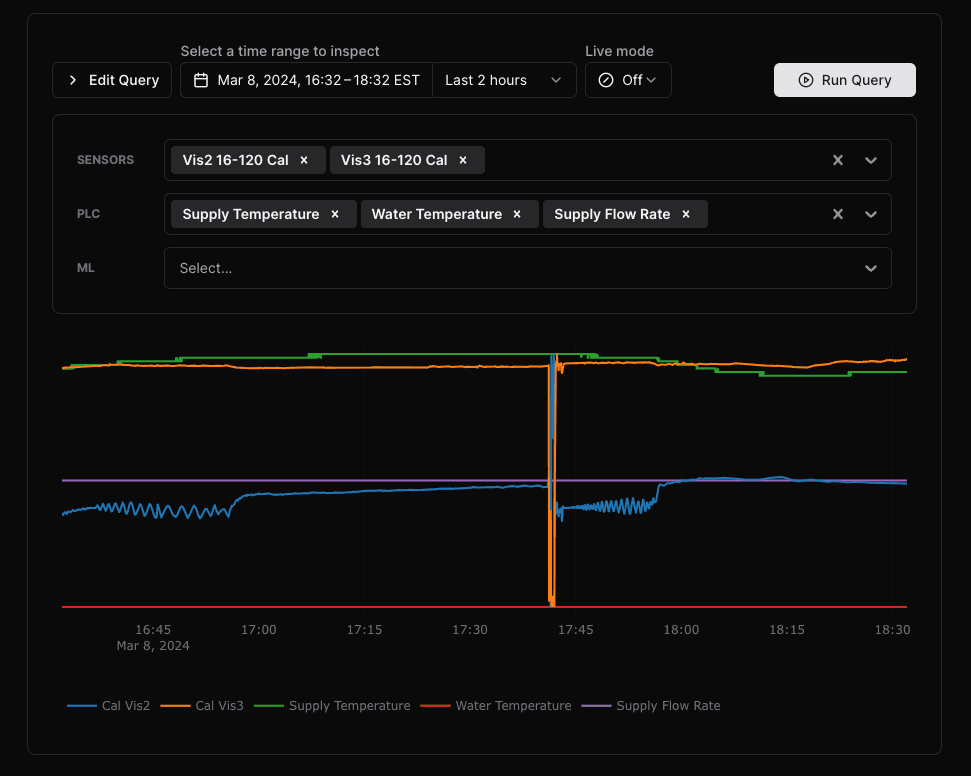Open the Last 2 hours dropdown

tap(503, 80)
